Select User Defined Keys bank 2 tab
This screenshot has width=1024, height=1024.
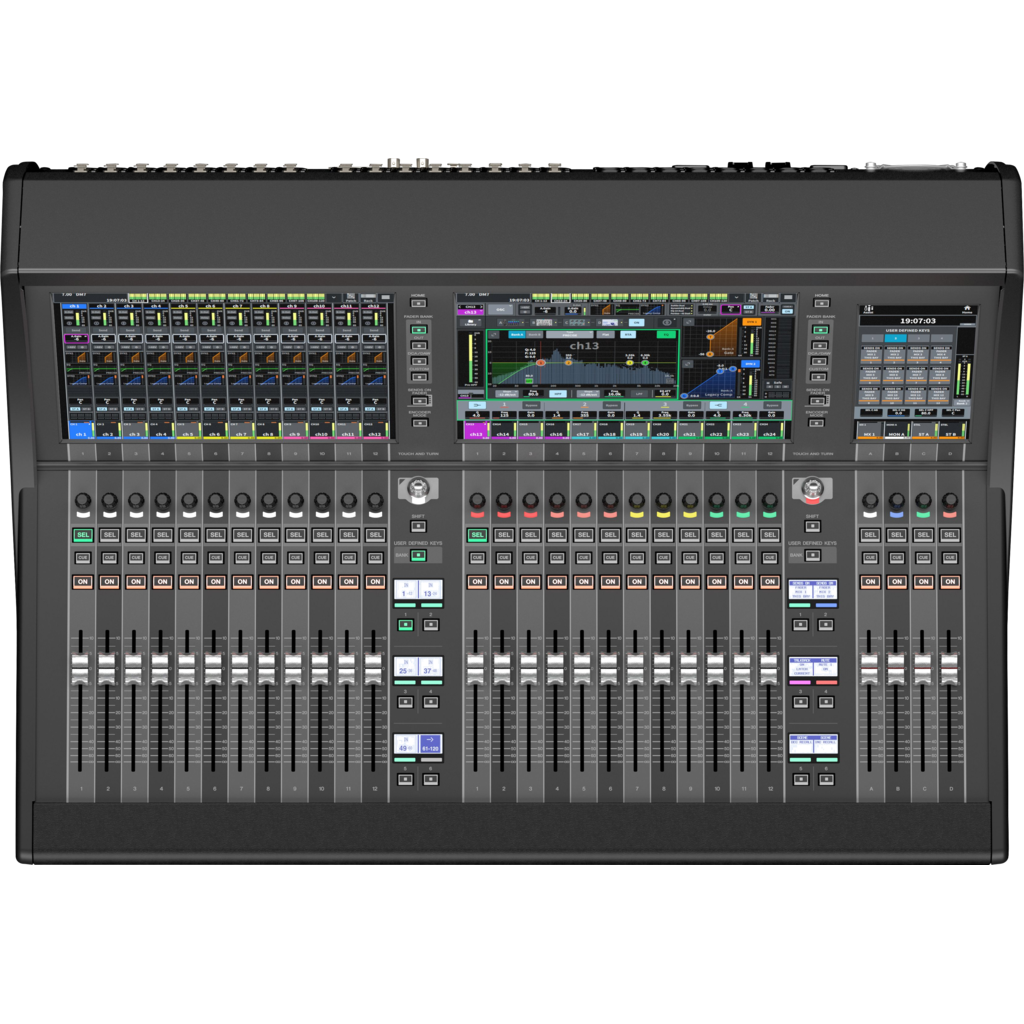coord(897,339)
